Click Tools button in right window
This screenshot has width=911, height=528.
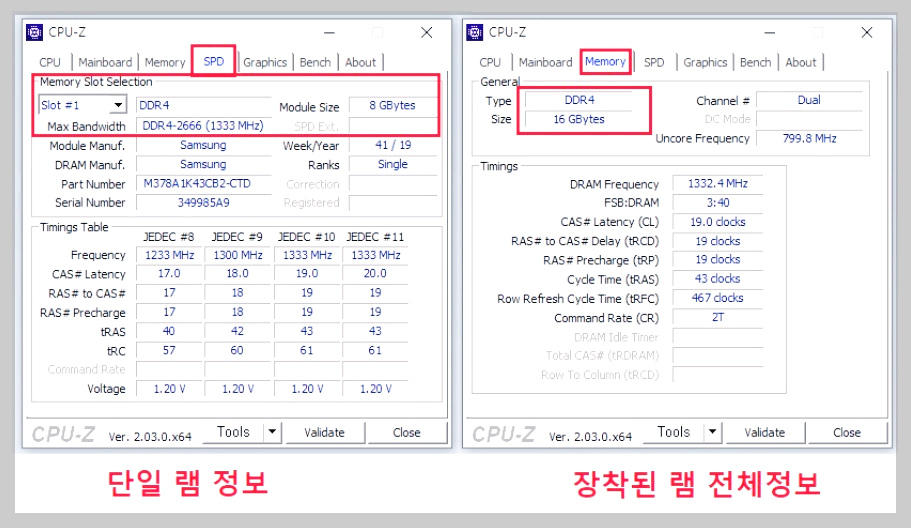673,432
